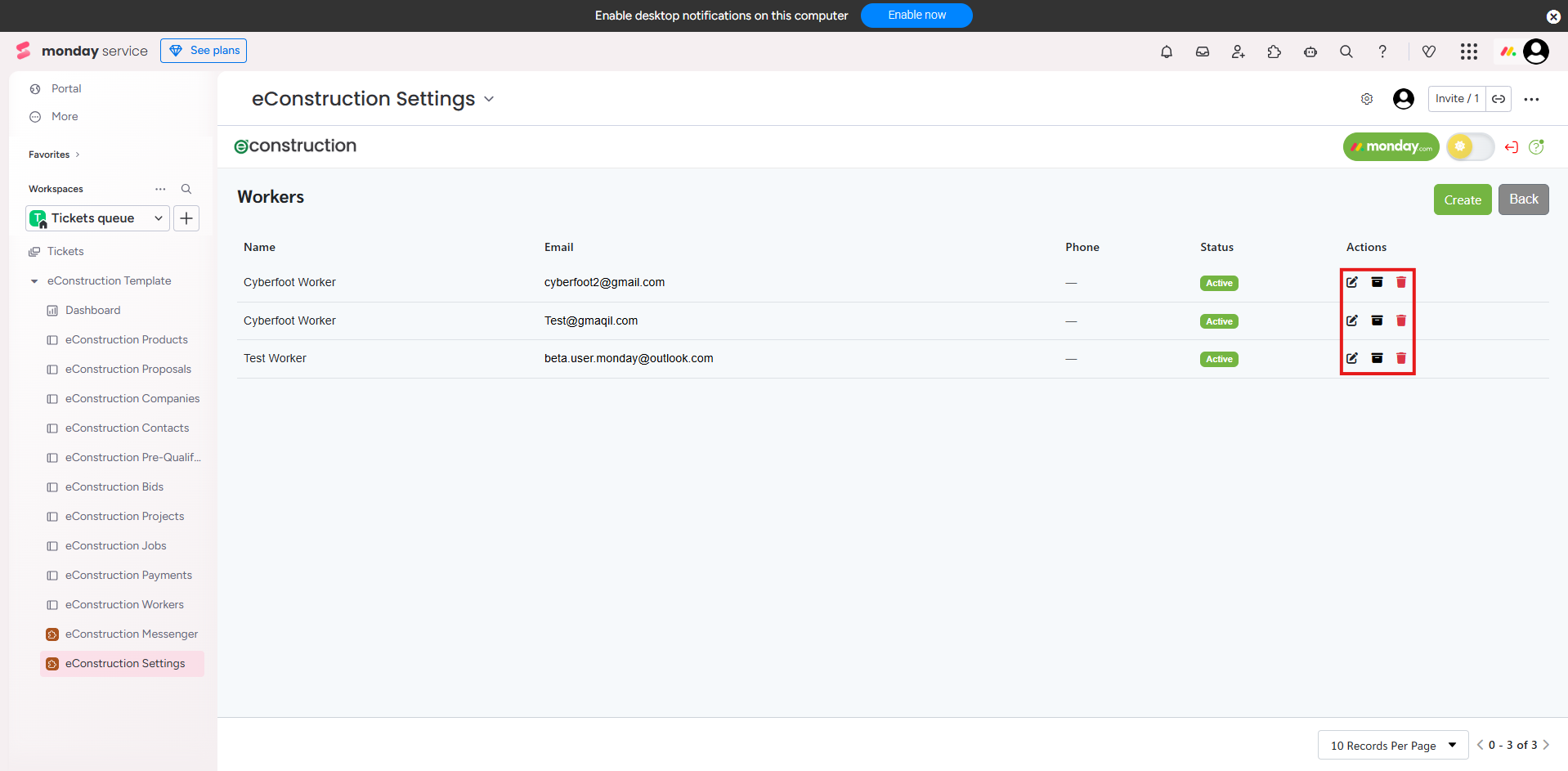The height and width of the screenshot is (771, 1568).
Task: Toggle the light/dark theme switch
Action: (1470, 147)
